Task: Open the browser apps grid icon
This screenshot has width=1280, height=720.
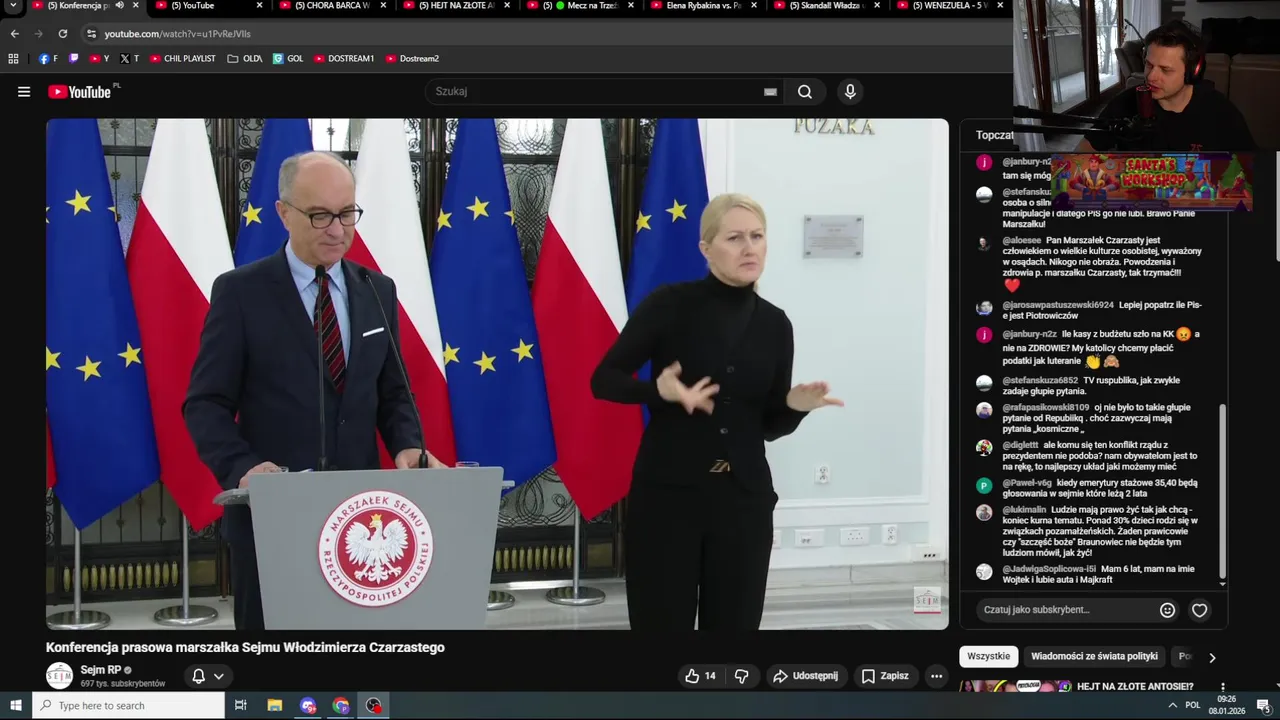Action: pyautogui.click(x=13, y=59)
